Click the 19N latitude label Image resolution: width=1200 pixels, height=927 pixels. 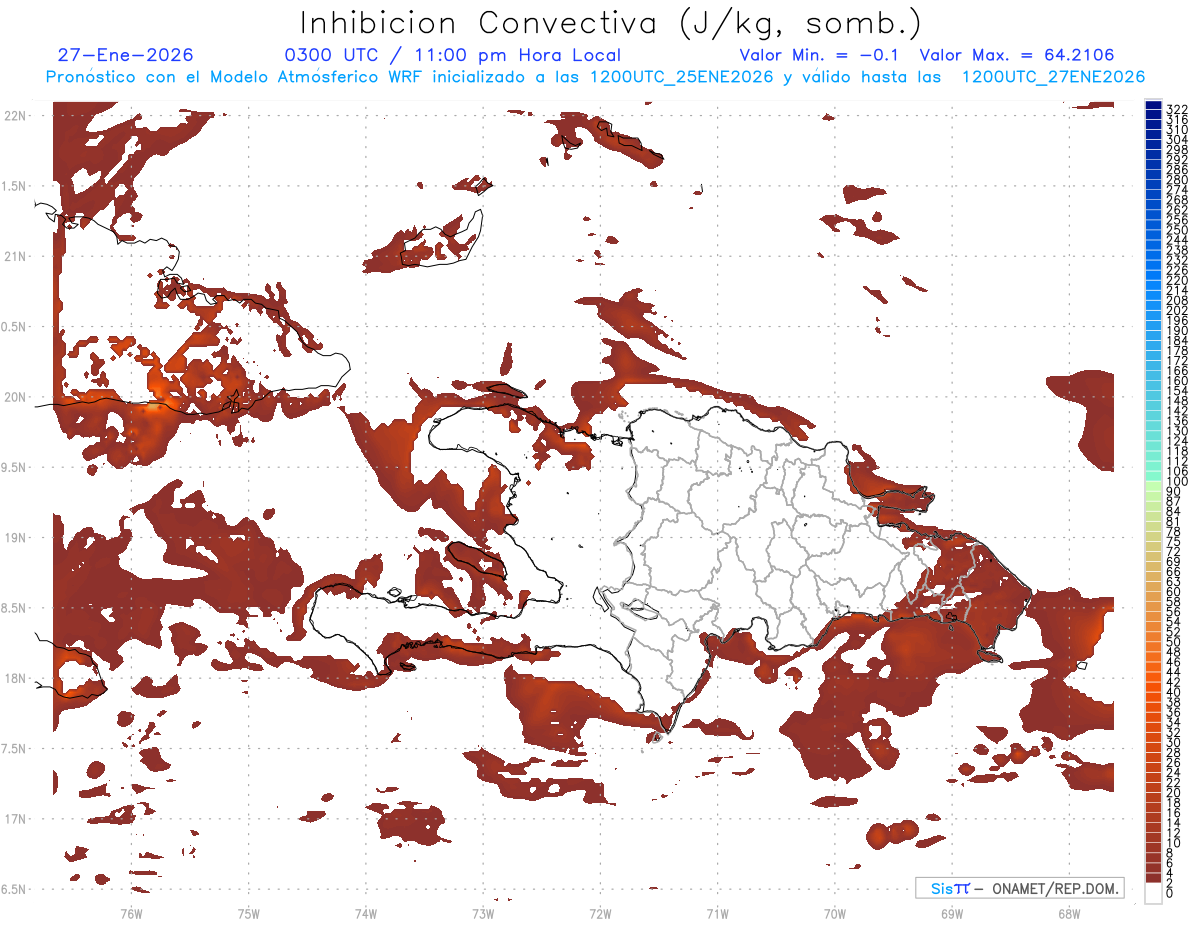(x=15, y=538)
